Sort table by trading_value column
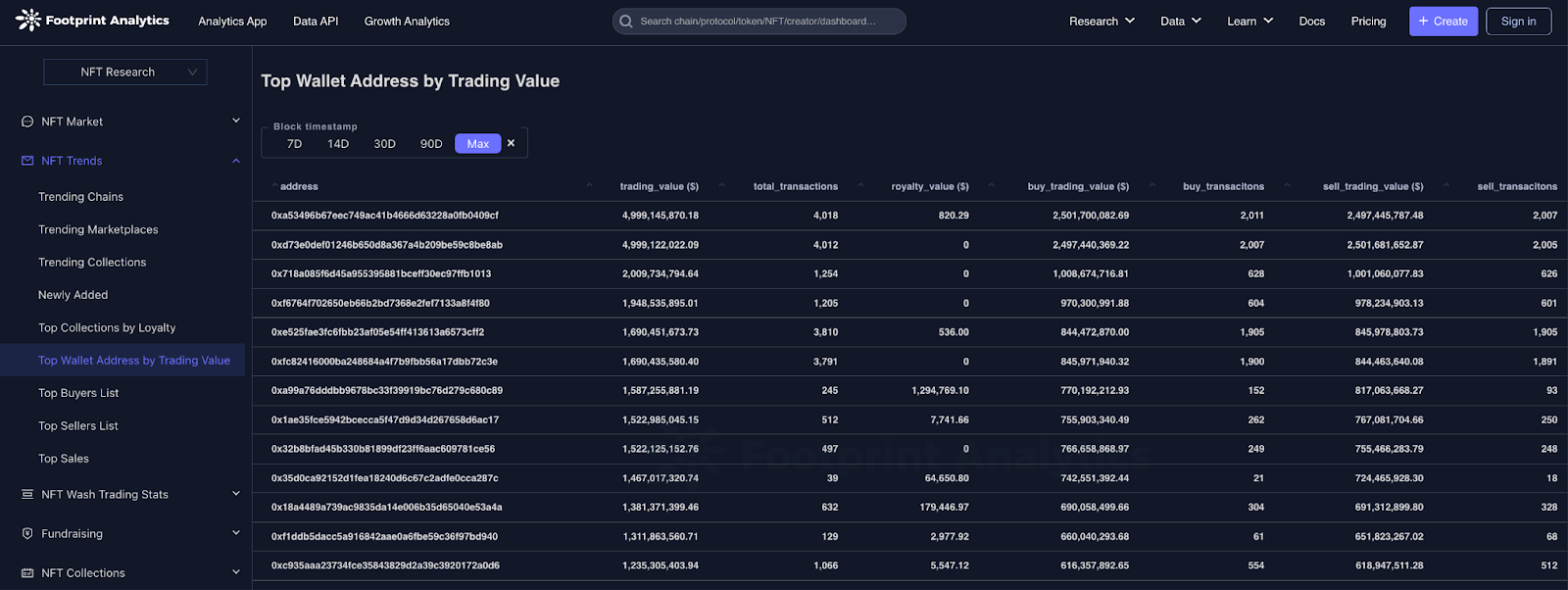This screenshot has width=1568, height=590. (x=660, y=186)
